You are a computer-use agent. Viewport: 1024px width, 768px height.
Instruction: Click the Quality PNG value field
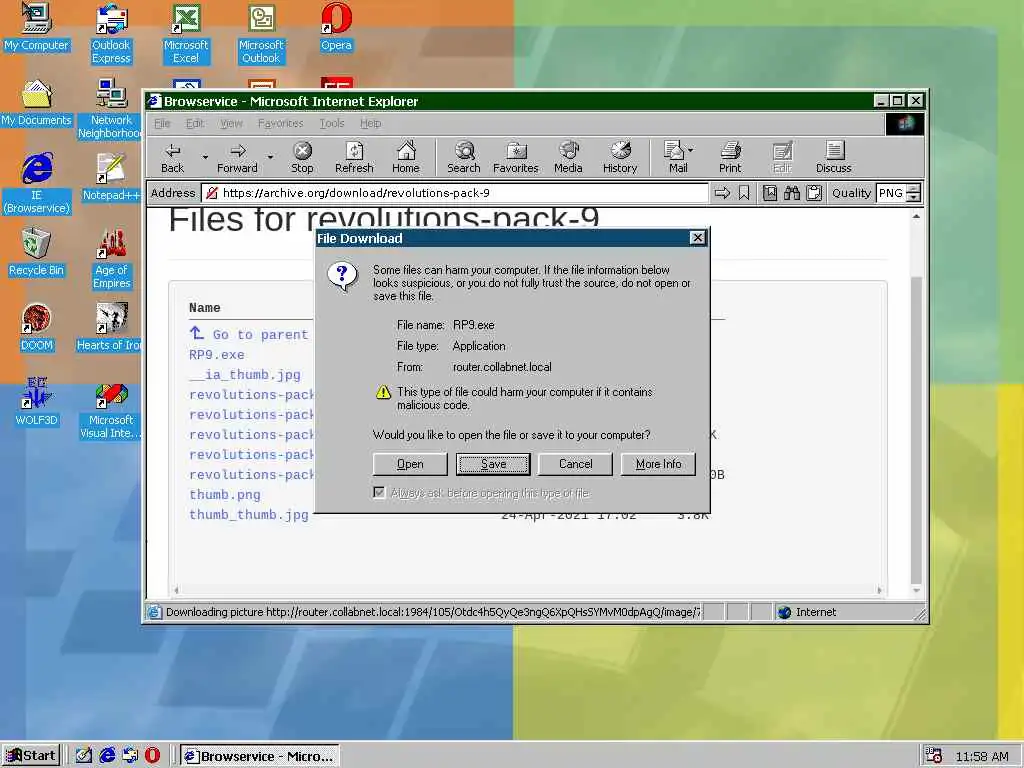(891, 193)
